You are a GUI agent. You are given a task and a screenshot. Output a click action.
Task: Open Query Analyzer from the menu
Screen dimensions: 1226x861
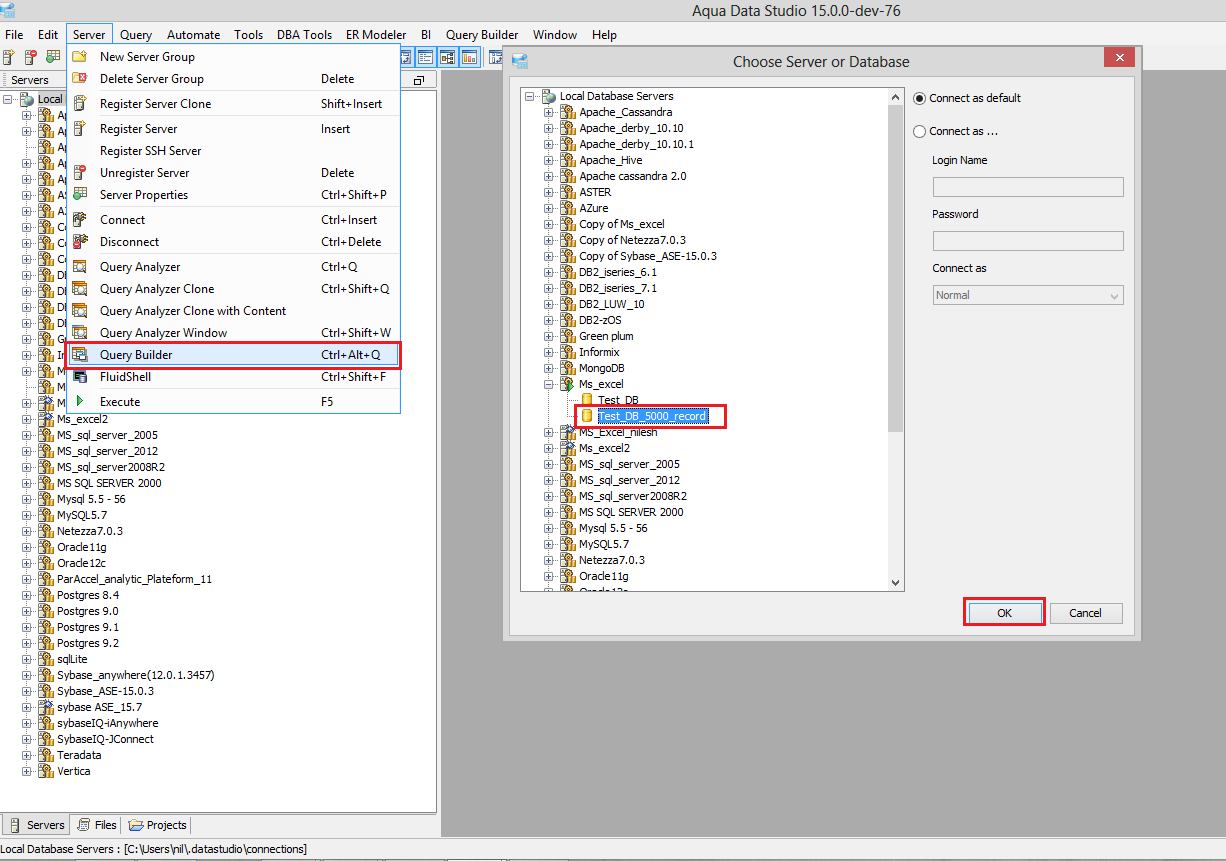click(234, 267)
